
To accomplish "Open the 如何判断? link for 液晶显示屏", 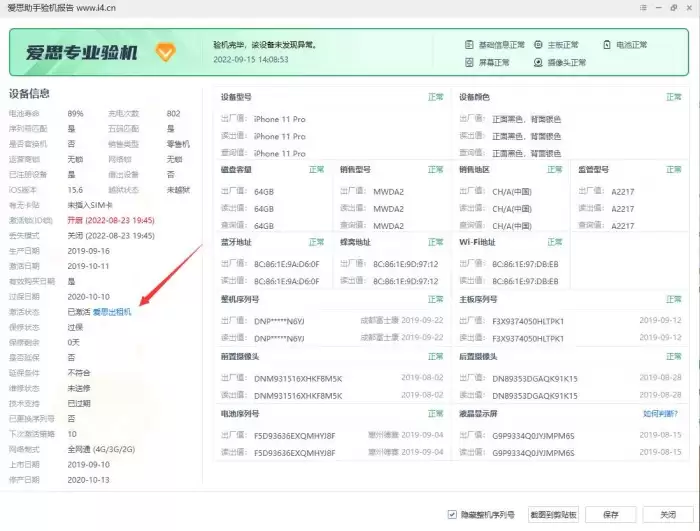I will point(660,414).
